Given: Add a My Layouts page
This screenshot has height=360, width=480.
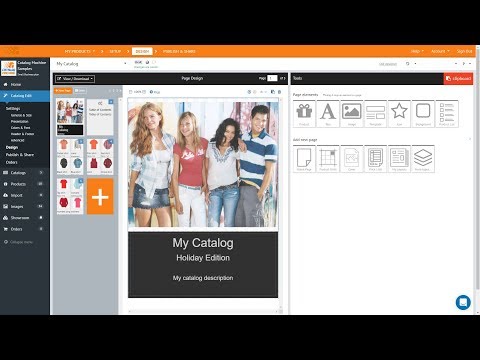Looking at the screenshot, I should 399,159.
